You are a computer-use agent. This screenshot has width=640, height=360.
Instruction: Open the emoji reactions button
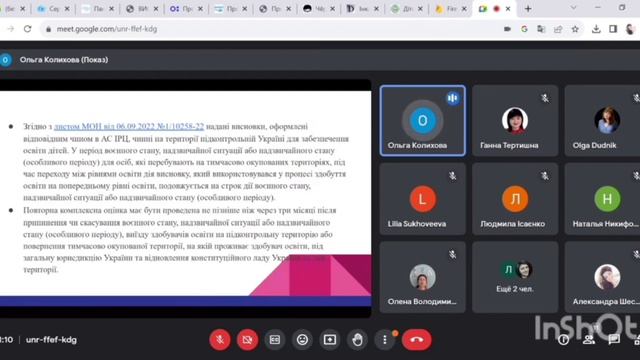pos(302,340)
